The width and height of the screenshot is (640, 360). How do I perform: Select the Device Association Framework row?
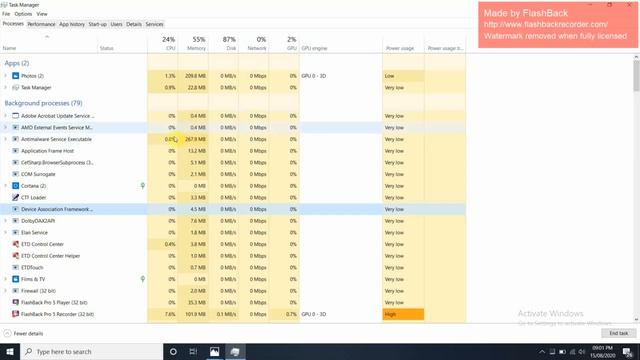(233, 209)
